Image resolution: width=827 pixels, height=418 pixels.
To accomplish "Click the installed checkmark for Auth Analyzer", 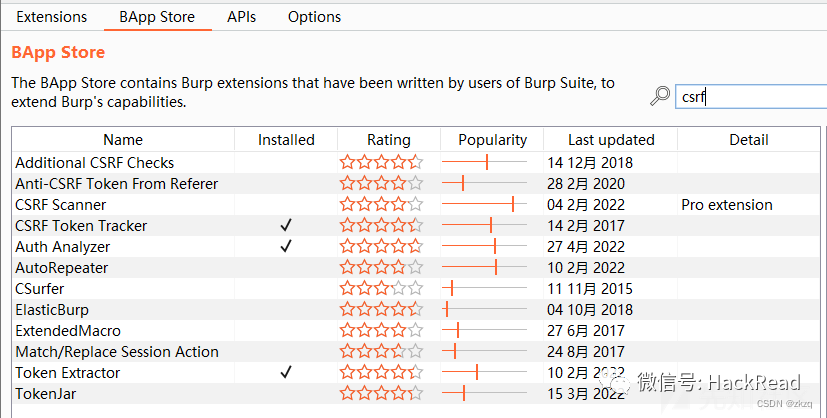I will click(x=286, y=247).
